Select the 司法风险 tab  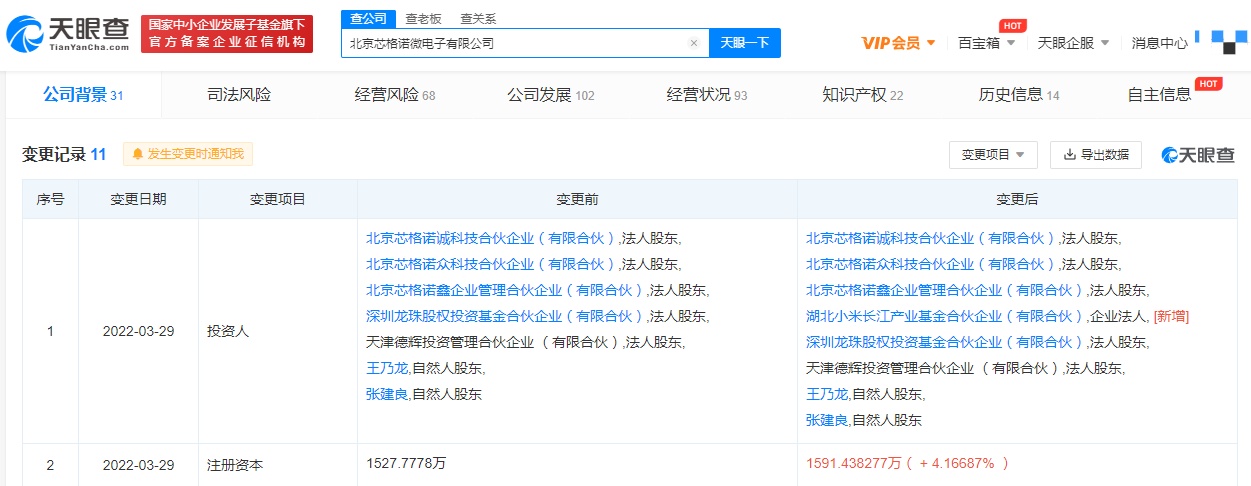[x=239, y=95]
